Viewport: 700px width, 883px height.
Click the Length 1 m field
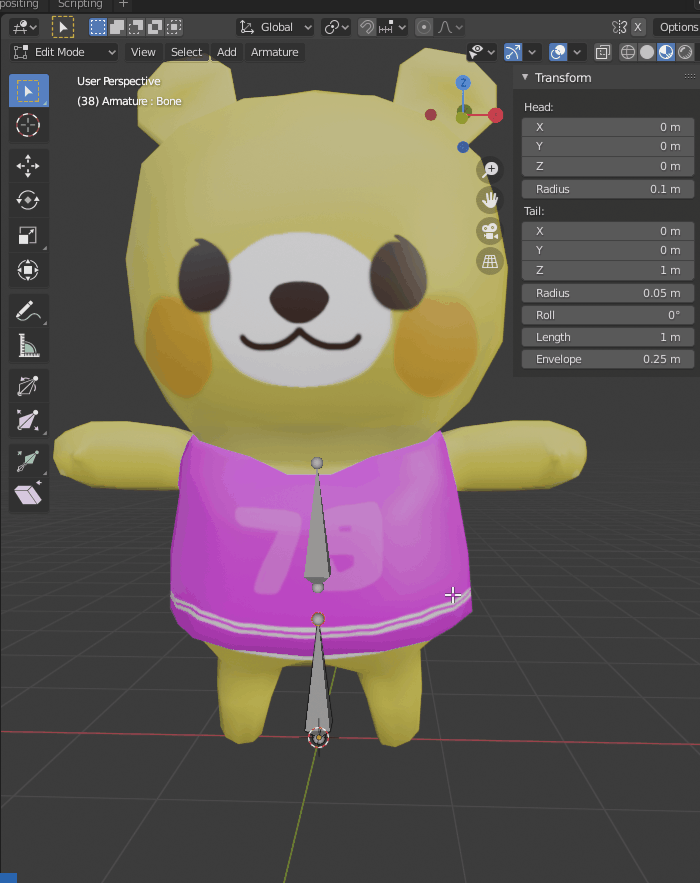point(608,337)
